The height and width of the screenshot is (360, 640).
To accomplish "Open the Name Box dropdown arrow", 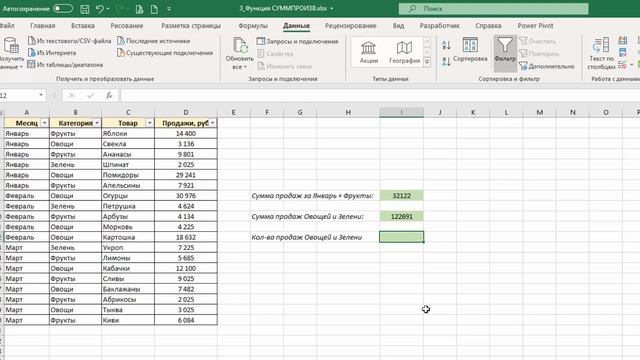I will [41, 95].
